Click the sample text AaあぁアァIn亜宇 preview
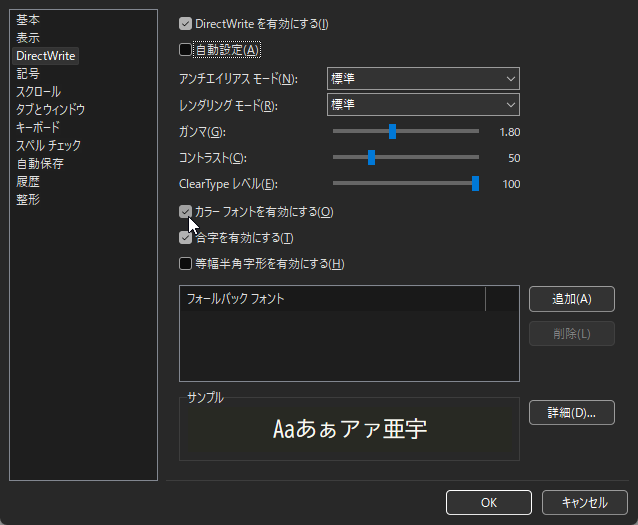Viewport: 638px width, 525px height. (x=350, y=429)
